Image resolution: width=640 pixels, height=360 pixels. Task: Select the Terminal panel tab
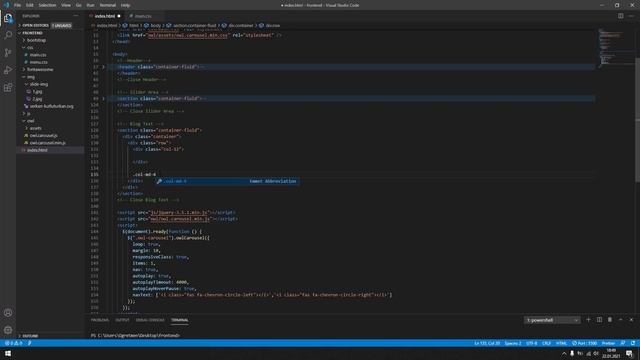coord(180,320)
